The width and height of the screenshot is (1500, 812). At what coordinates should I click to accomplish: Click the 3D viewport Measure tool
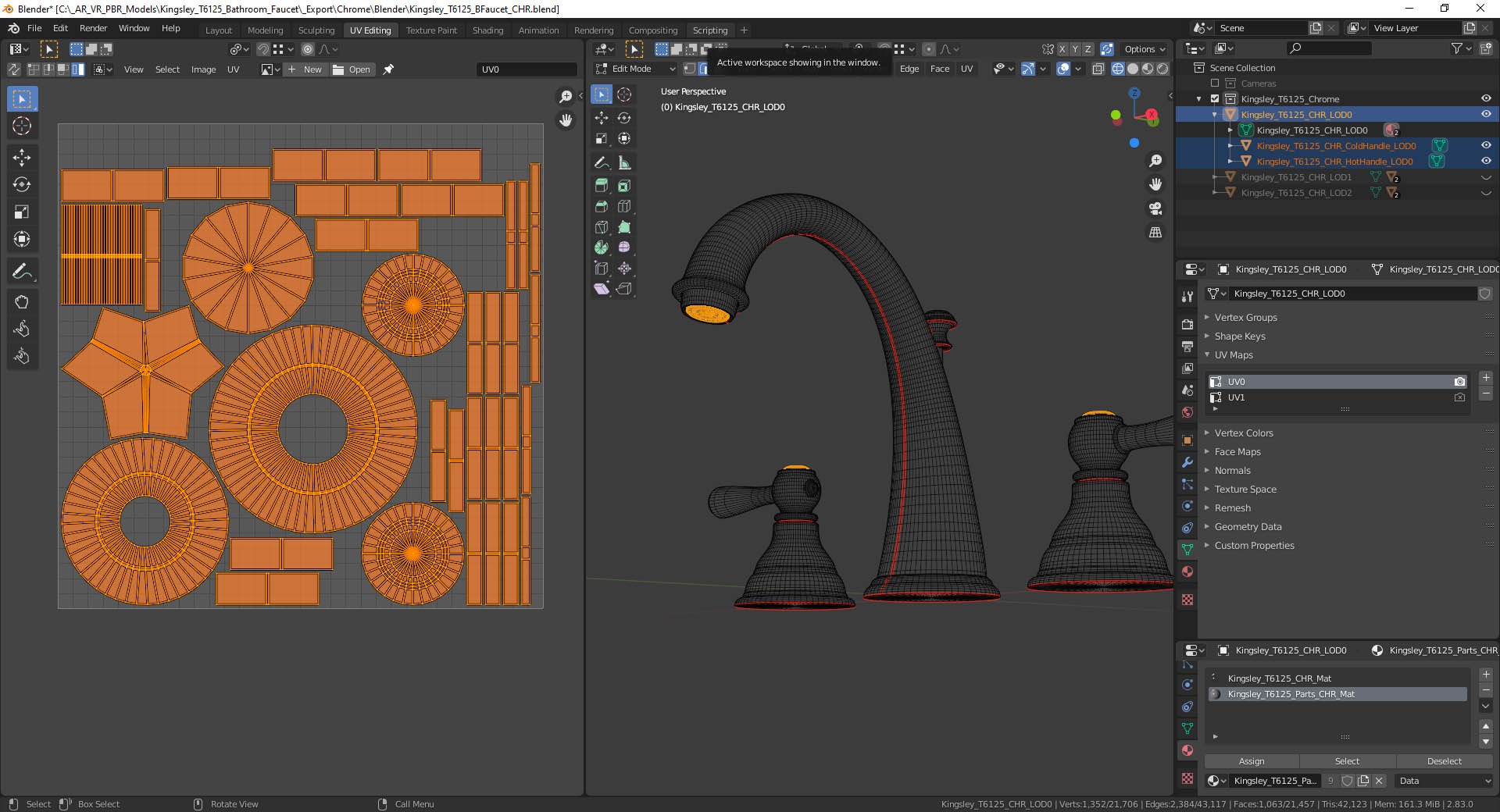[624, 163]
